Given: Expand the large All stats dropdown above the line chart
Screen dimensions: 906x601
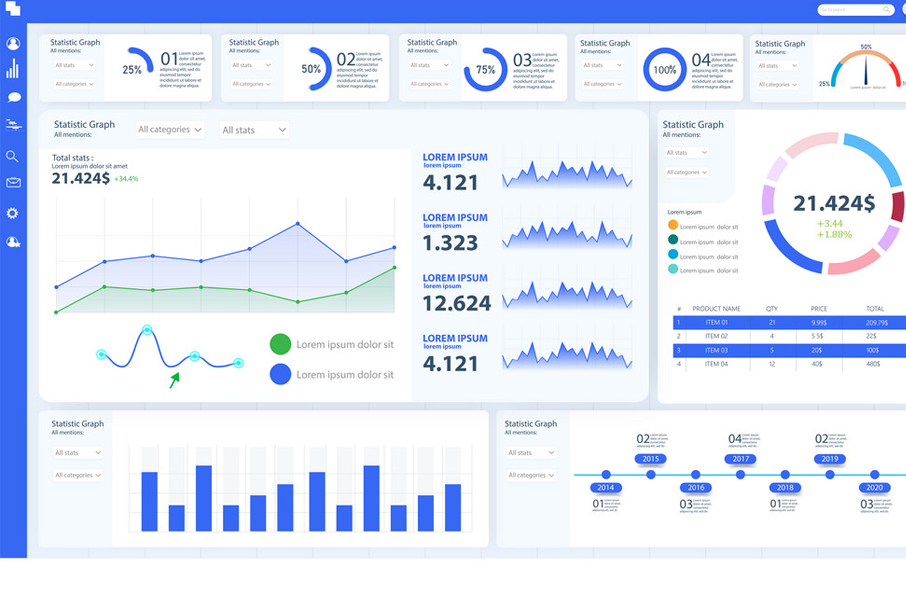Looking at the screenshot, I should coord(254,130).
